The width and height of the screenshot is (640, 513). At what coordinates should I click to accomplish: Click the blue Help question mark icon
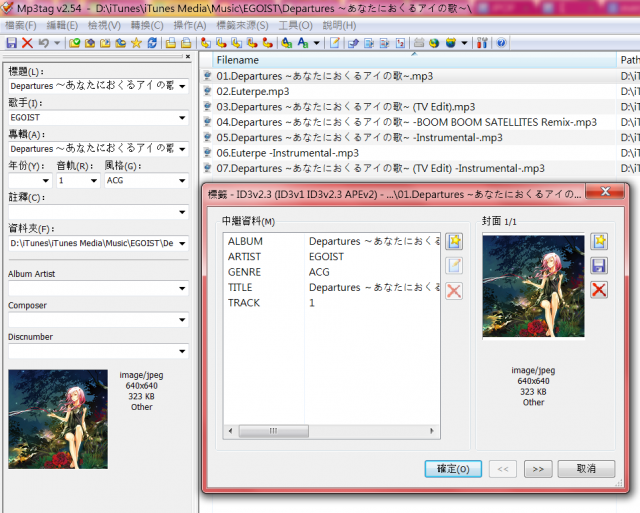pos(501,42)
